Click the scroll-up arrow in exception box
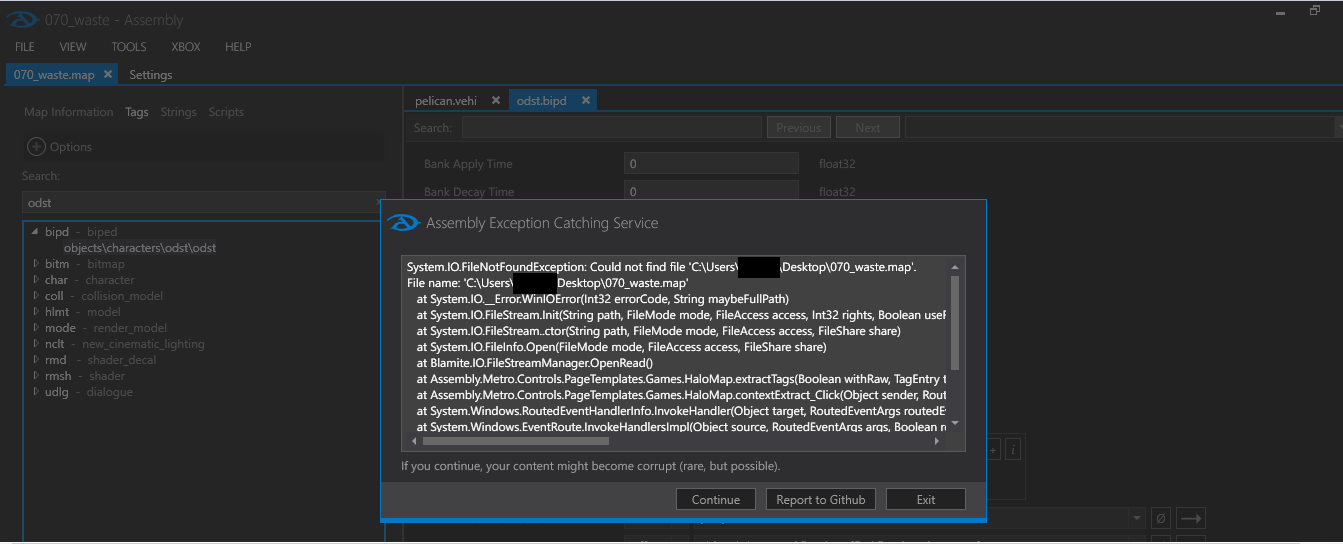 click(955, 267)
